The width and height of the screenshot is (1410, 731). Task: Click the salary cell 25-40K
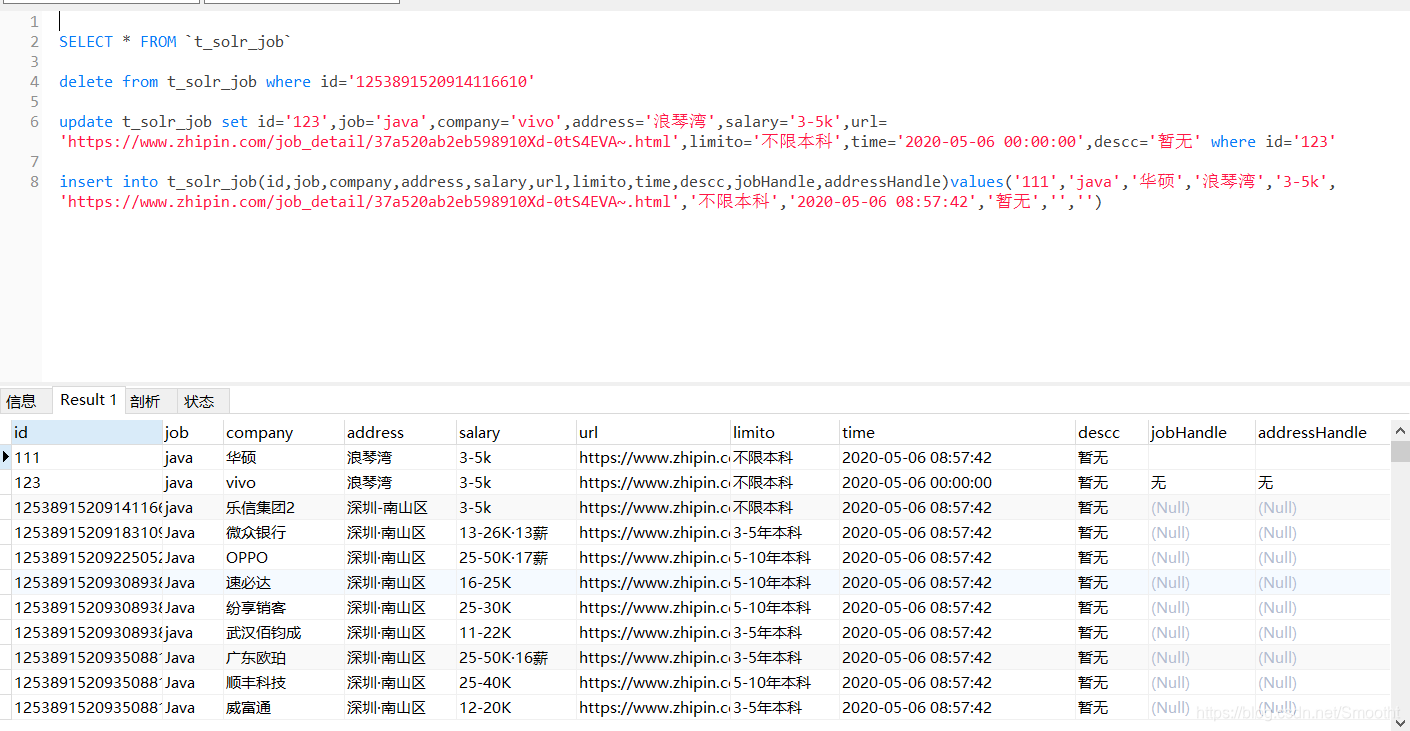516,682
